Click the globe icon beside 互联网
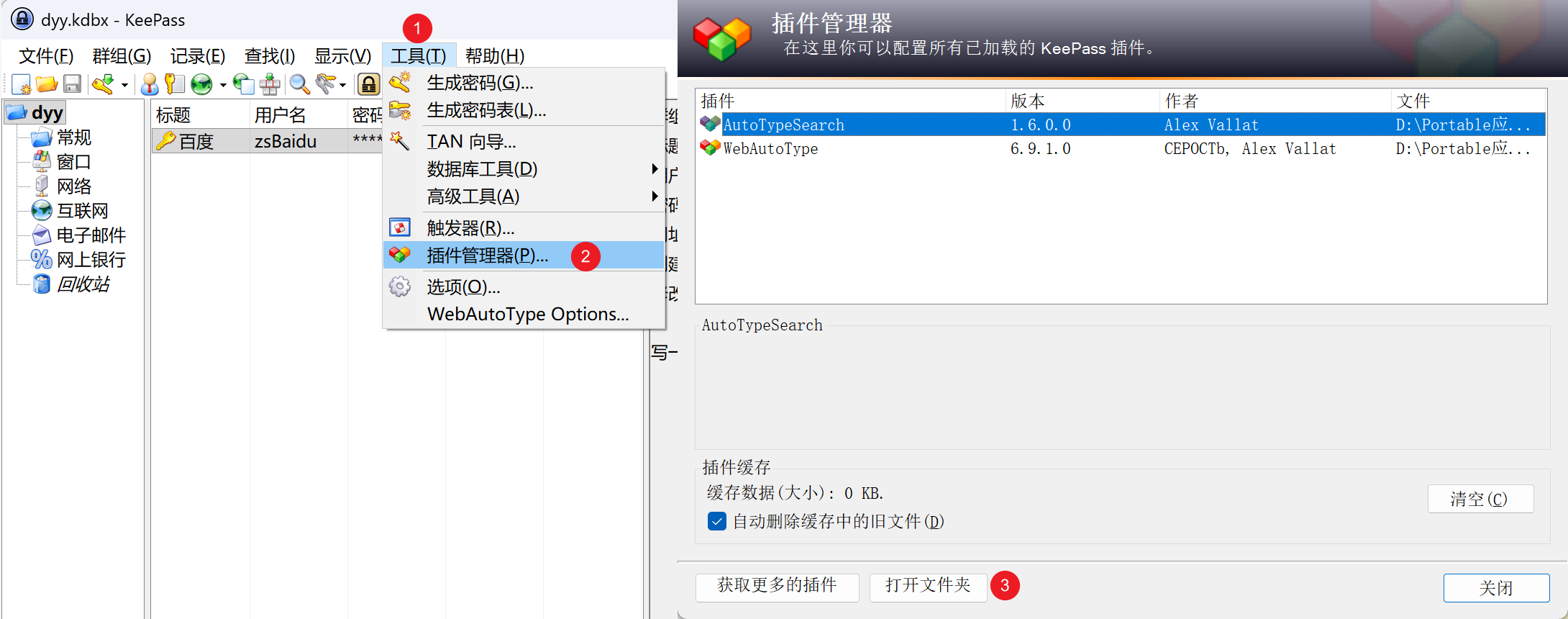The height and width of the screenshot is (619, 1568). click(x=42, y=210)
